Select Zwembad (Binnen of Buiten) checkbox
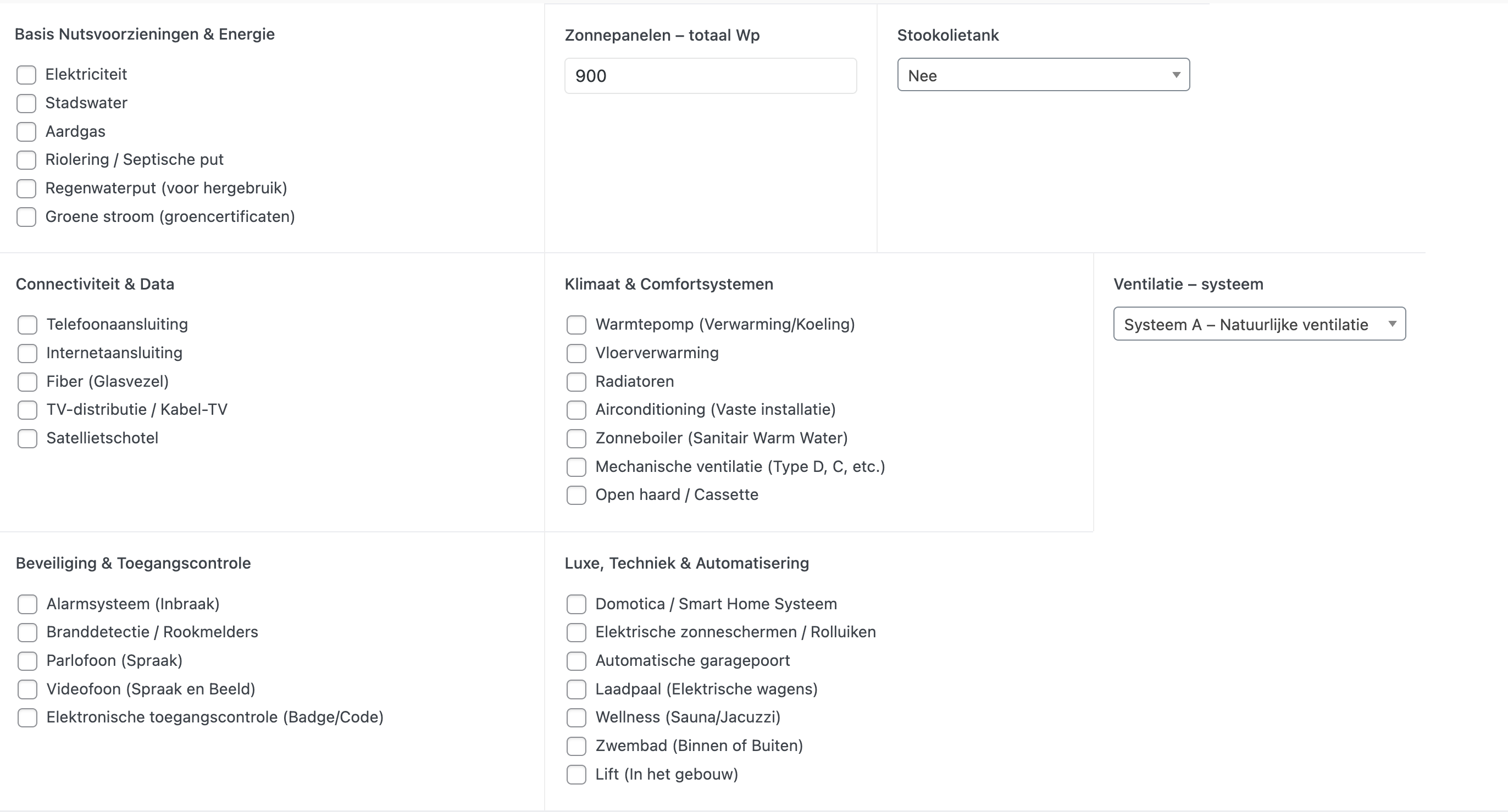This screenshot has height=812, width=1508. (x=576, y=747)
